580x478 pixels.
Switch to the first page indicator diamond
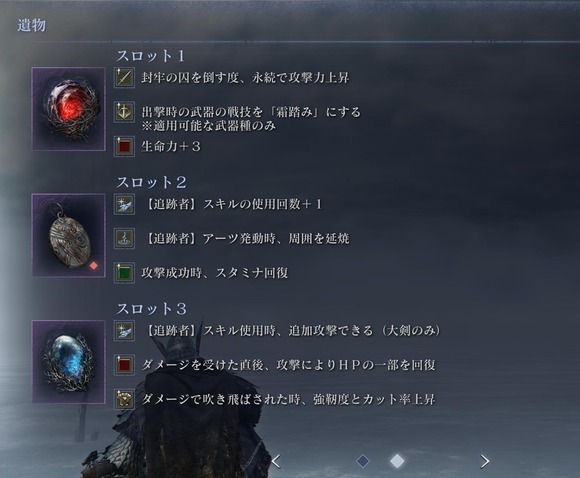(363, 461)
